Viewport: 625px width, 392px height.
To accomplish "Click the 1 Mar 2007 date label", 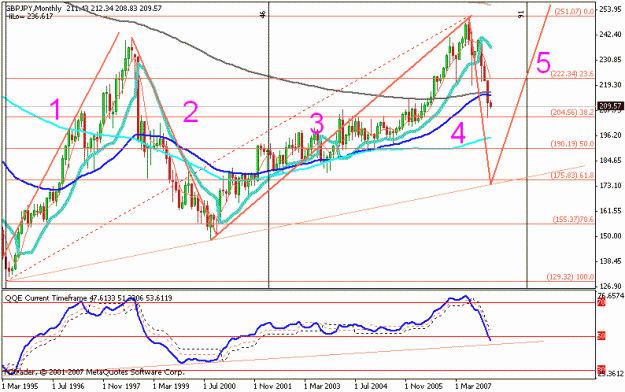I will pos(474,386).
